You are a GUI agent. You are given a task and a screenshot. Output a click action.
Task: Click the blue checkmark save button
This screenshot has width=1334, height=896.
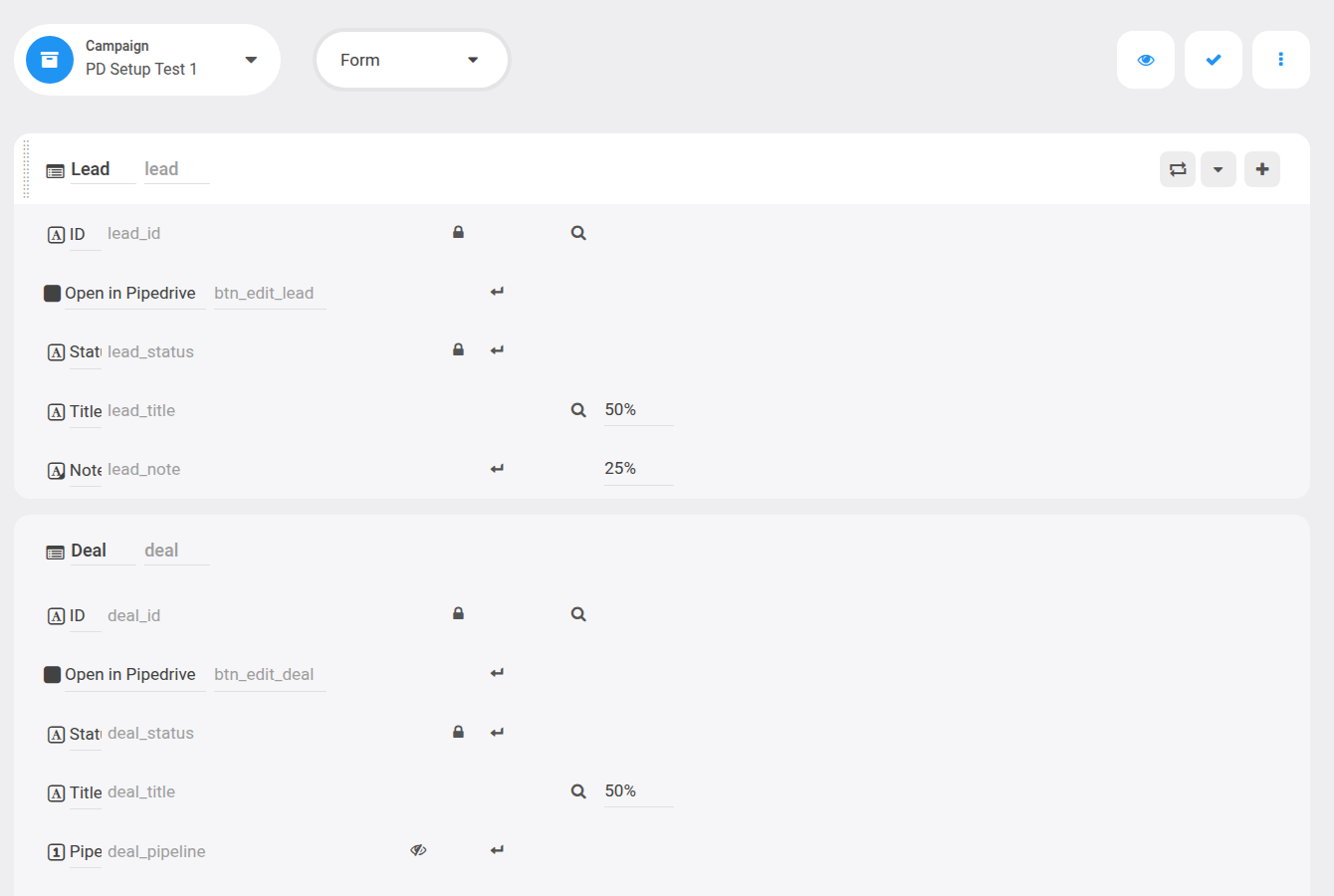(x=1214, y=60)
